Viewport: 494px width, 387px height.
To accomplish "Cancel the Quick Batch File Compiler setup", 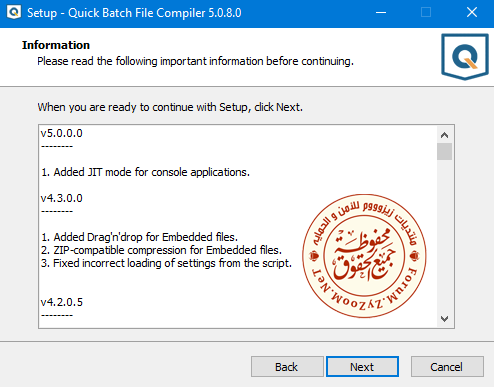I will 447,367.
